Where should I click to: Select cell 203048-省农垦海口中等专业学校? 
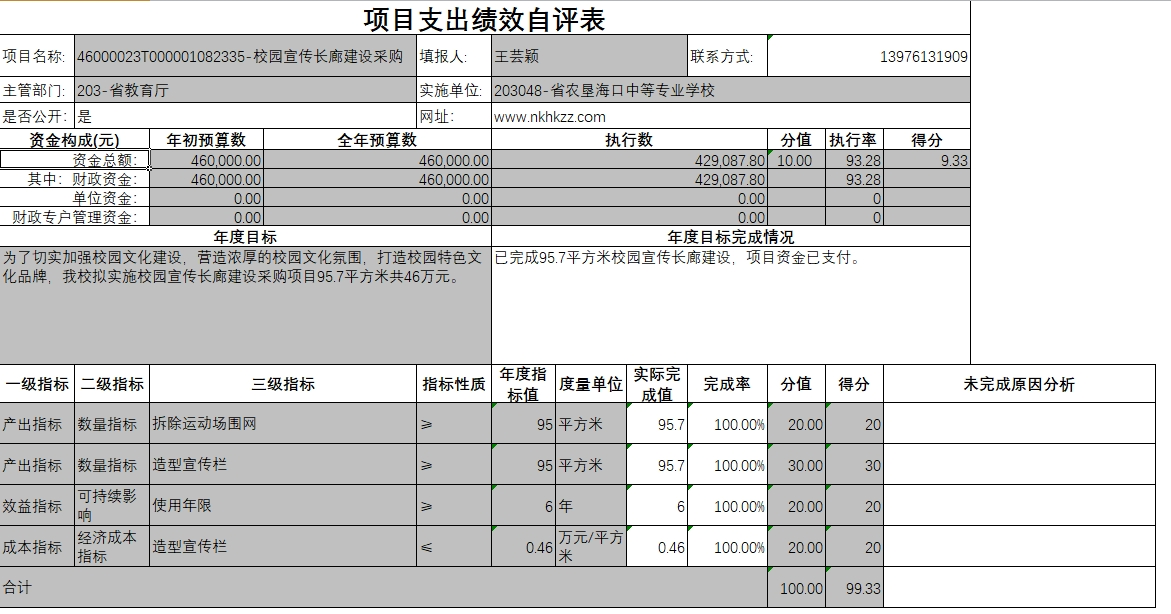pos(731,90)
